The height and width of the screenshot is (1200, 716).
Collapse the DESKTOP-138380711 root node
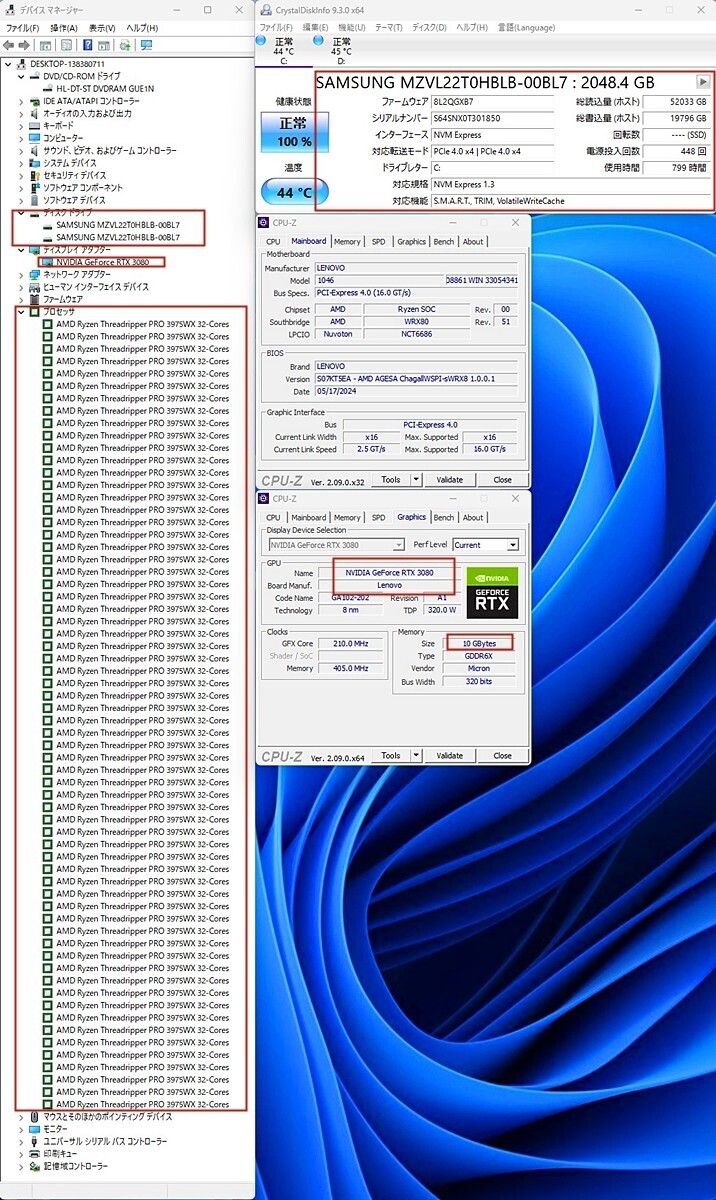[x=9, y=64]
